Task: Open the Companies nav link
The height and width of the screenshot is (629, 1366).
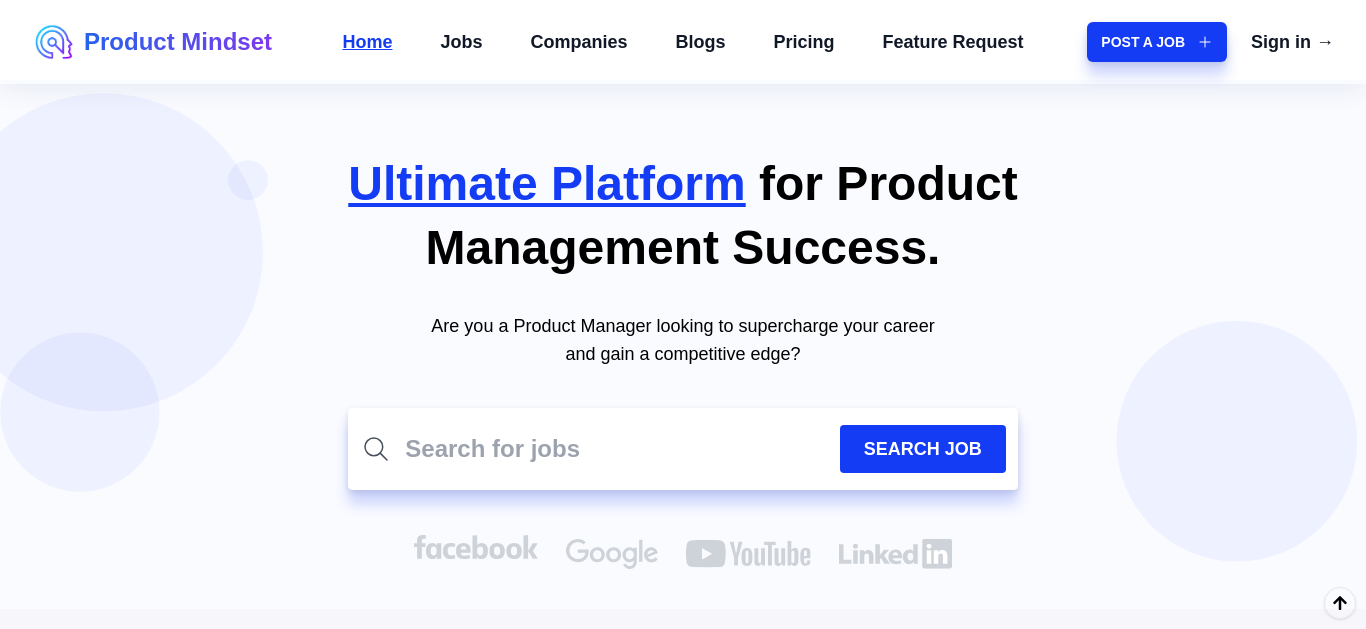Action: tap(579, 42)
